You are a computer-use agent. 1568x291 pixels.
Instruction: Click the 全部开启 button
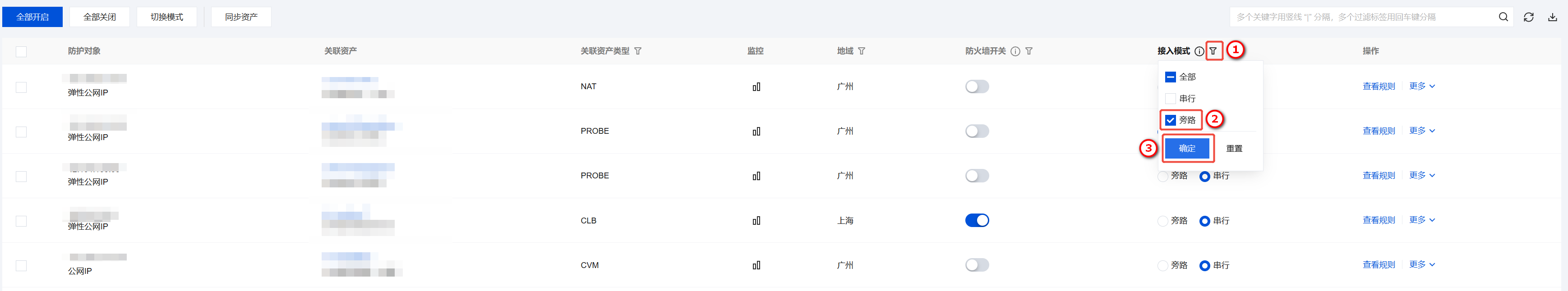click(32, 17)
